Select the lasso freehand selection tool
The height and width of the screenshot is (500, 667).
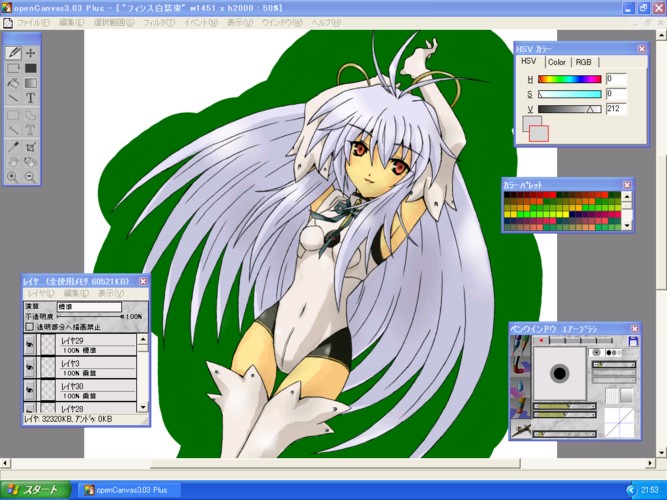click(31, 115)
